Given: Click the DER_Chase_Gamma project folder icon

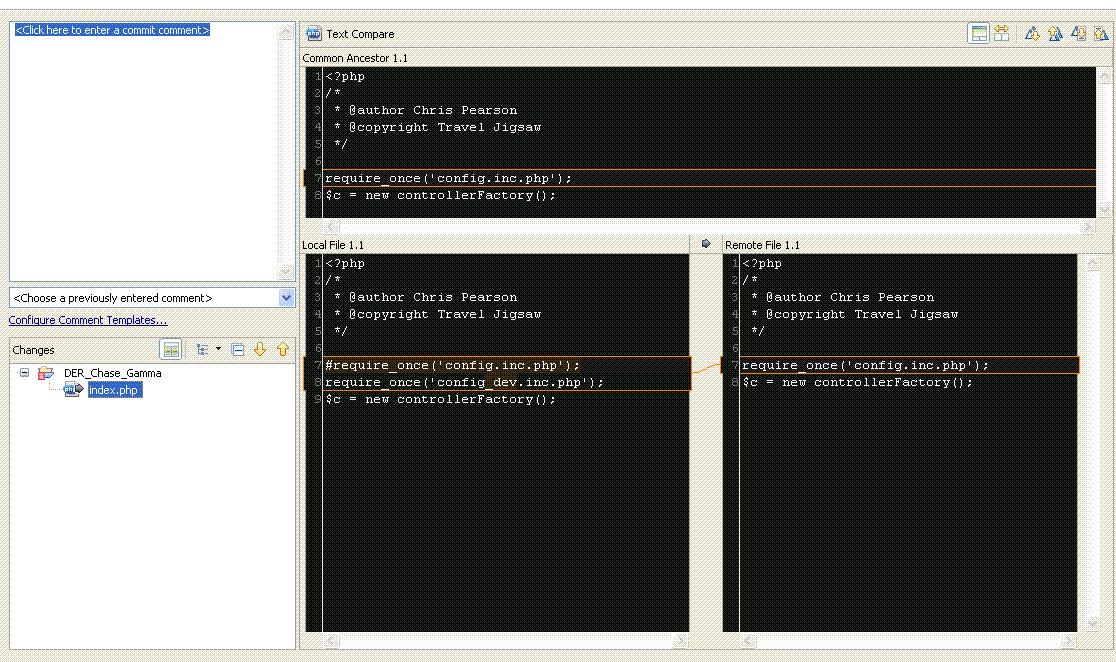Looking at the screenshot, I should click(x=46, y=372).
